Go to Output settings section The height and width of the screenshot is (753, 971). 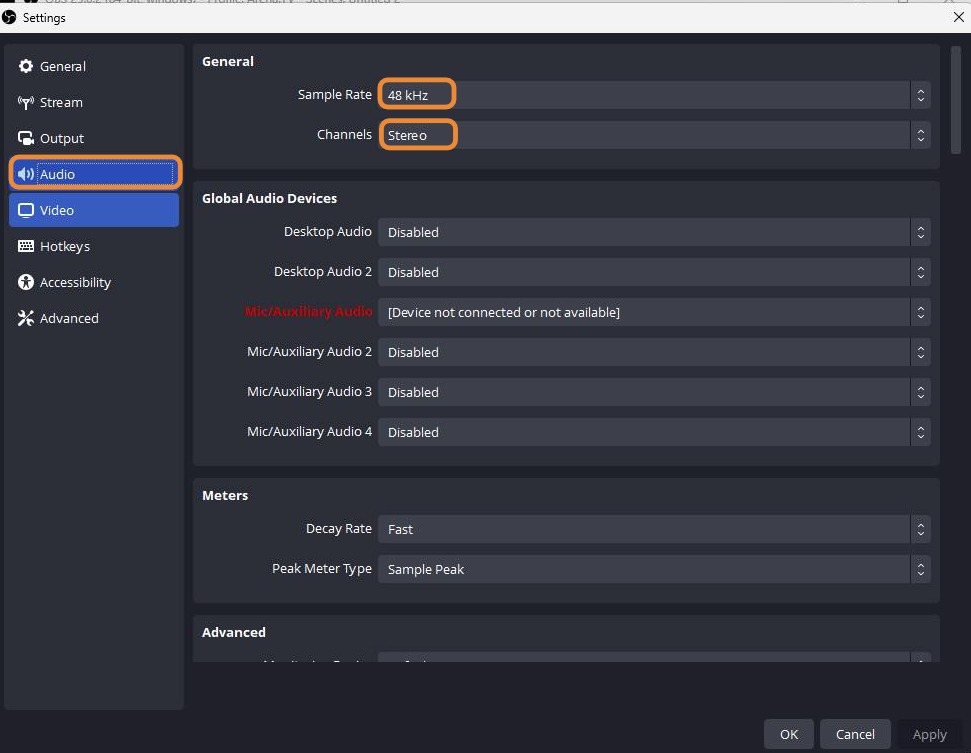pos(94,138)
